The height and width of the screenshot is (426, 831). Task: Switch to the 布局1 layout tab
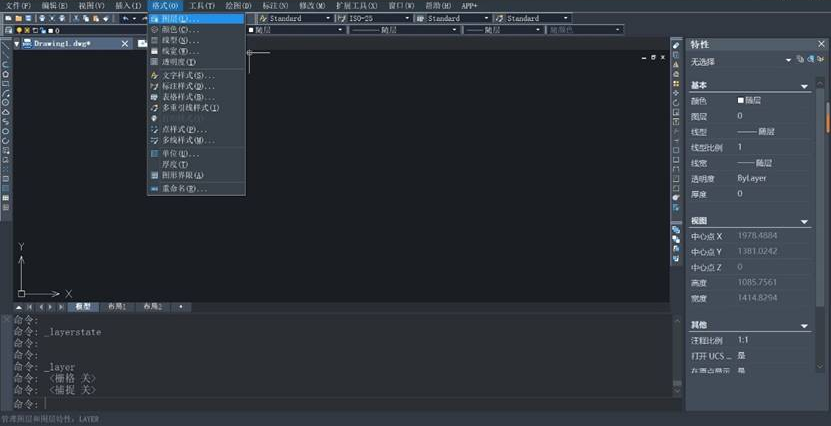tap(117, 307)
